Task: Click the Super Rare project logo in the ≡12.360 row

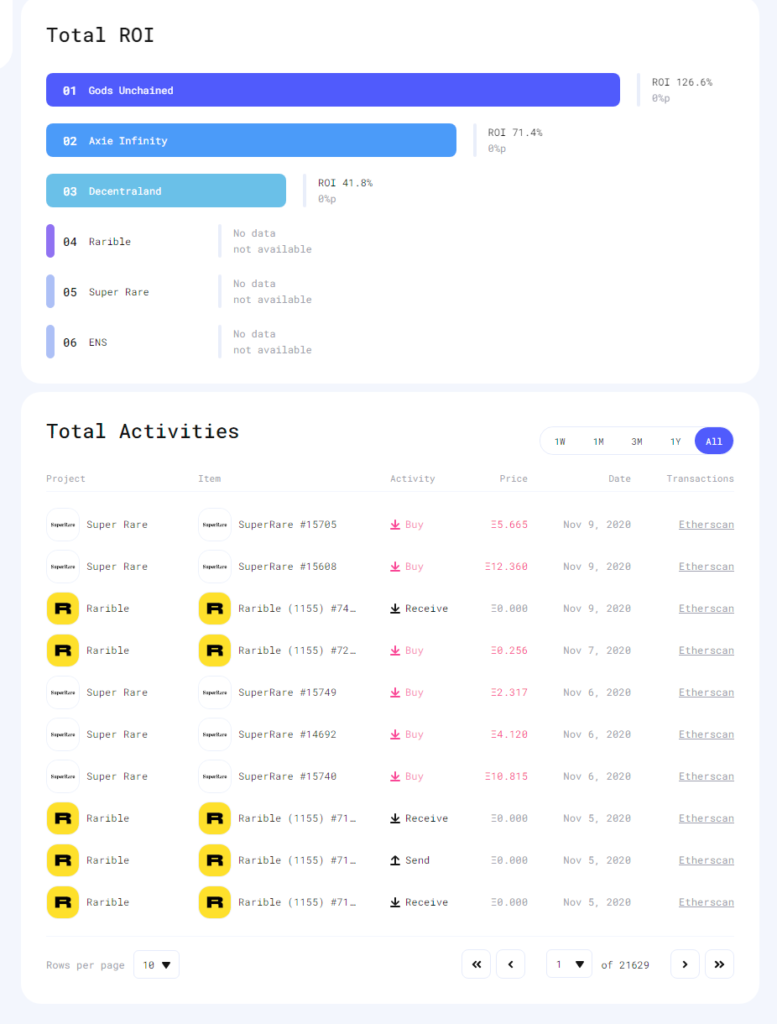Action: (63, 566)
